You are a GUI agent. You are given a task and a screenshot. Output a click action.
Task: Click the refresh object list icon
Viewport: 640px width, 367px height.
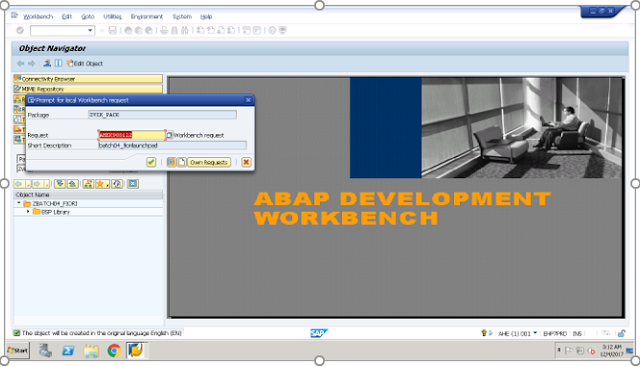point(117,184)
